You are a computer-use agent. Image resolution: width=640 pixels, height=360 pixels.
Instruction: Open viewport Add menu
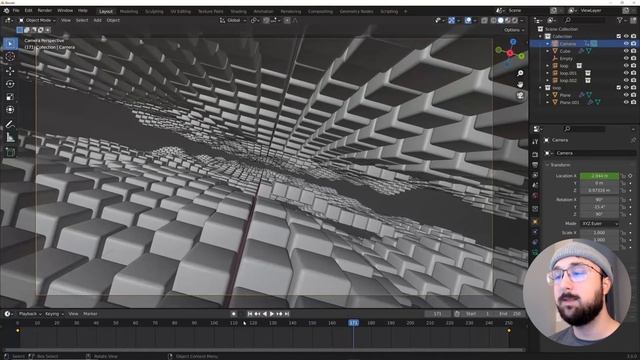[x=97, y=20]
